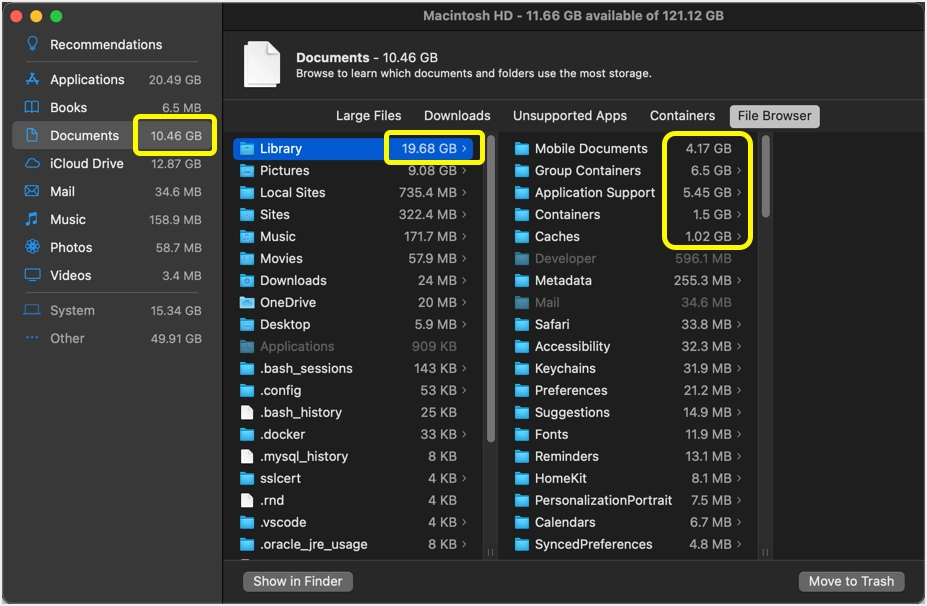
Task: Select the .bash_sessions folder row
Action: [354, 368]
